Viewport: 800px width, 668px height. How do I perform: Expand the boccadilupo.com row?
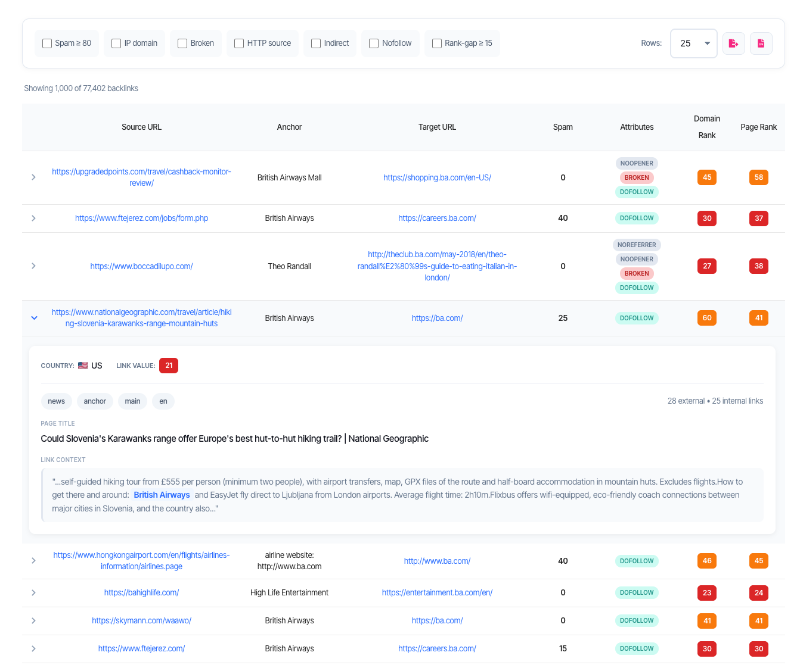34,266
